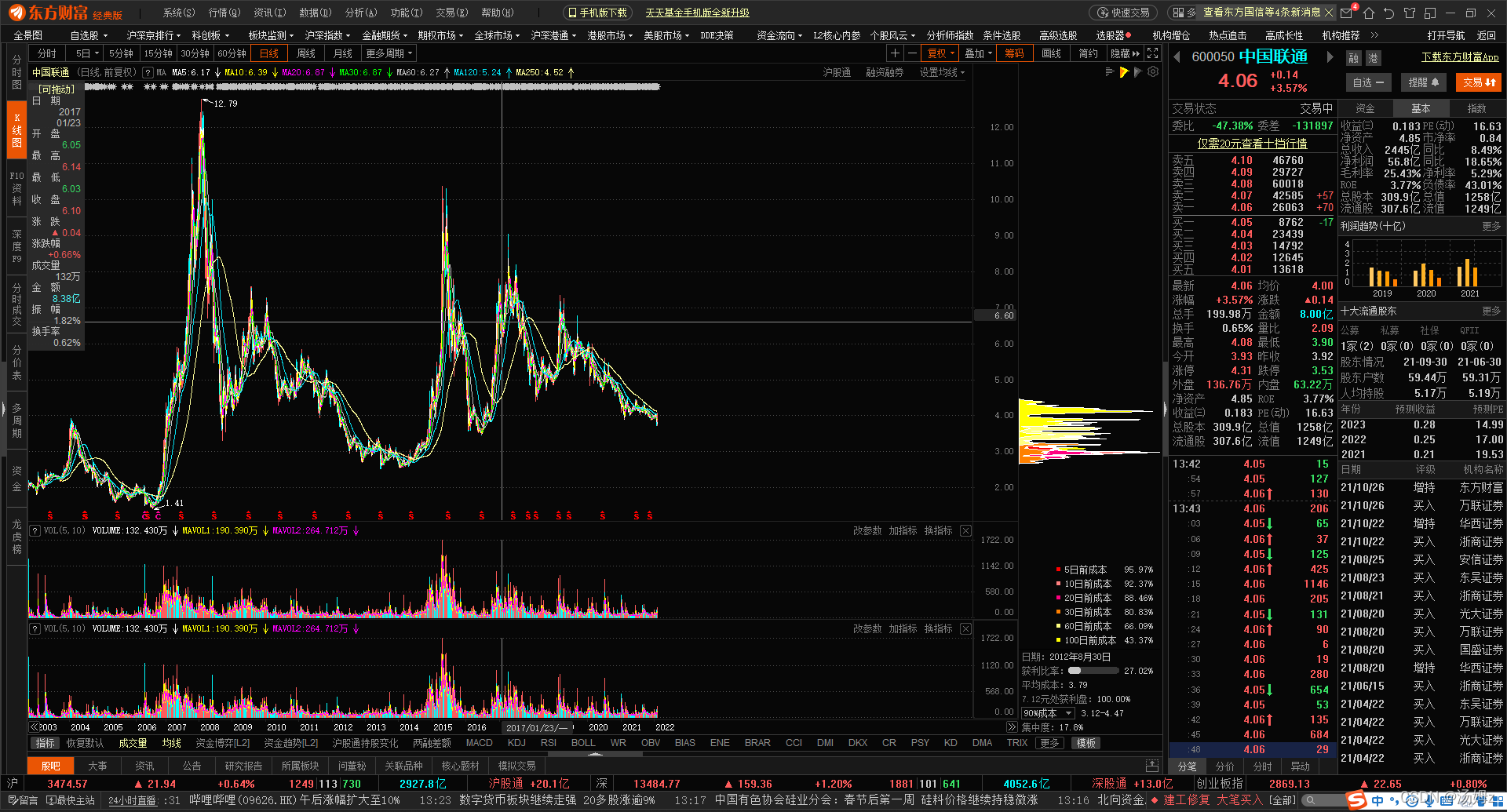Dismiss the 东方国信 news notification
1507x812 pixels.
(x=1328, y=13)
